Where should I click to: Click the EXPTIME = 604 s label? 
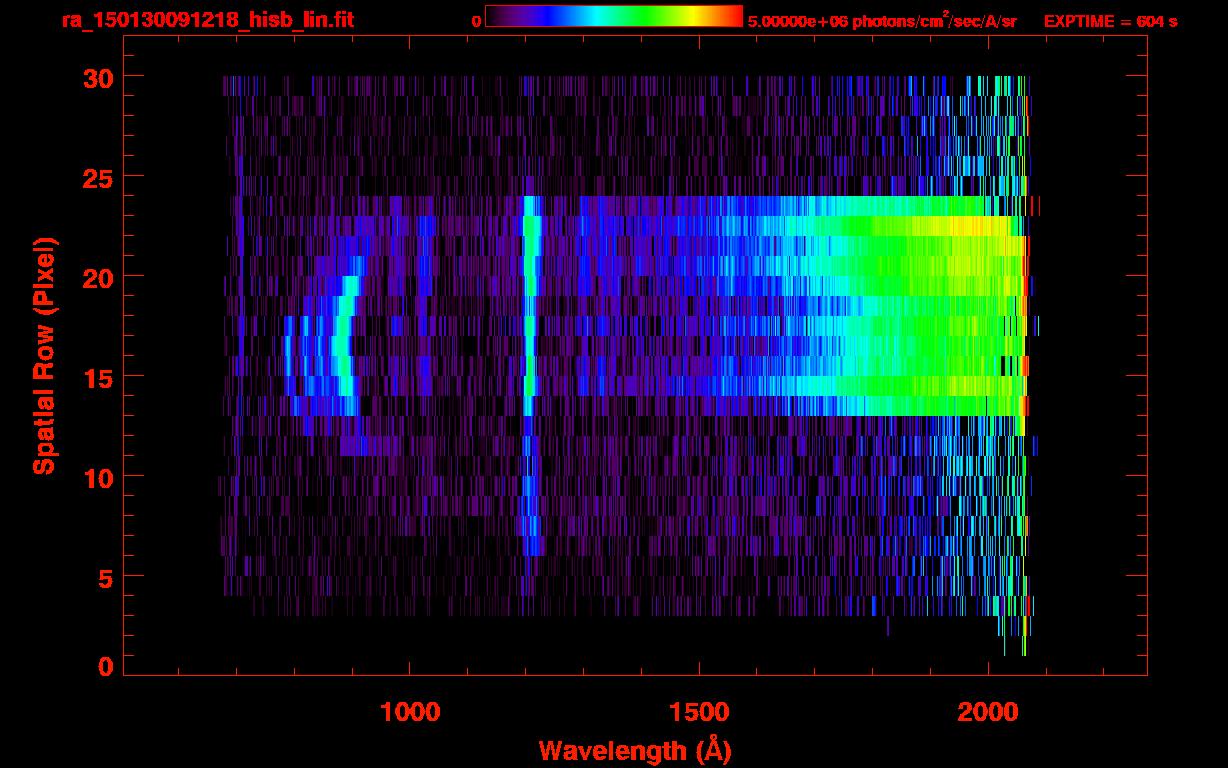(x=1110, y=22)
